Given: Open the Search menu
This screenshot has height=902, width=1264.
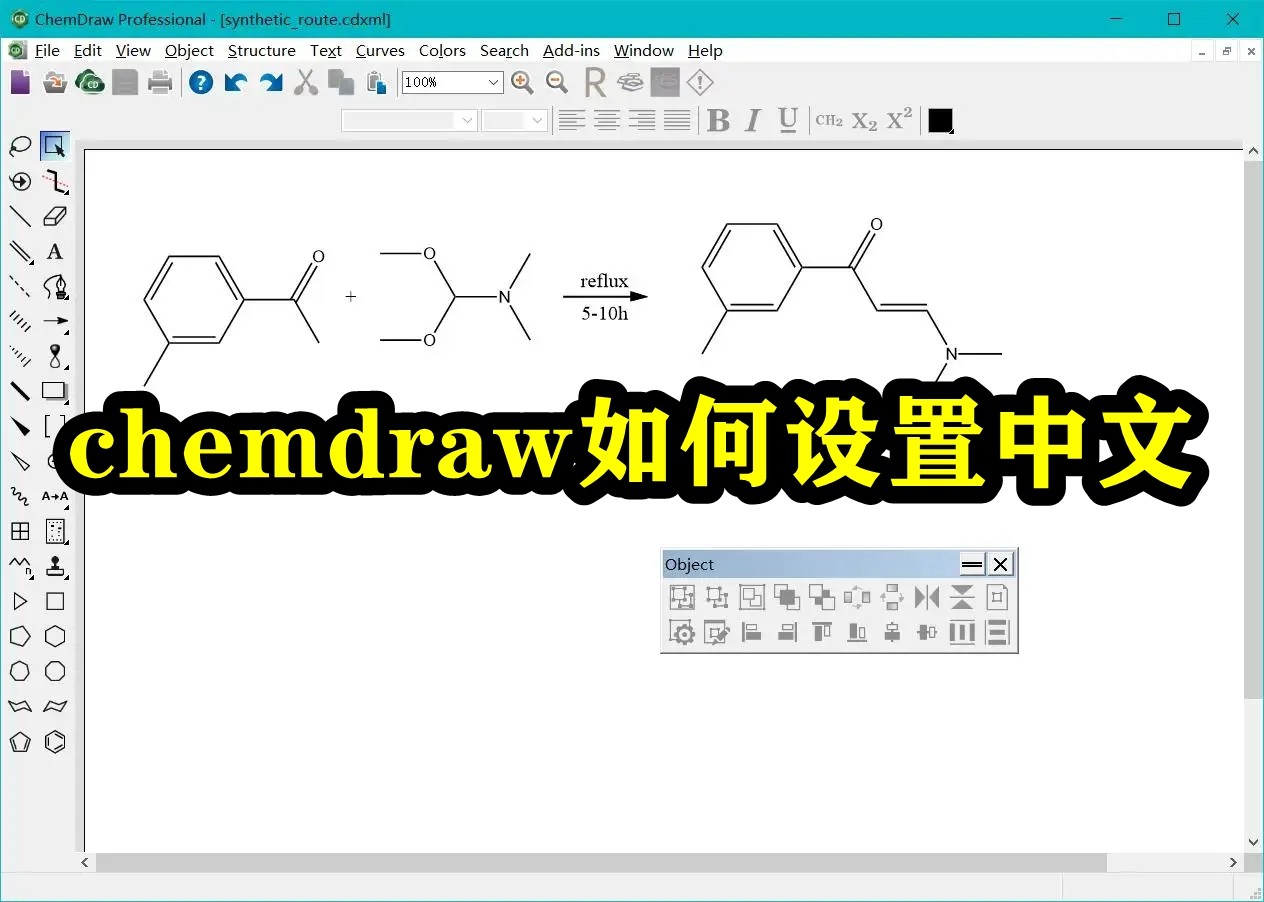Looking at the screenshot, I should [x=504, y=50].
